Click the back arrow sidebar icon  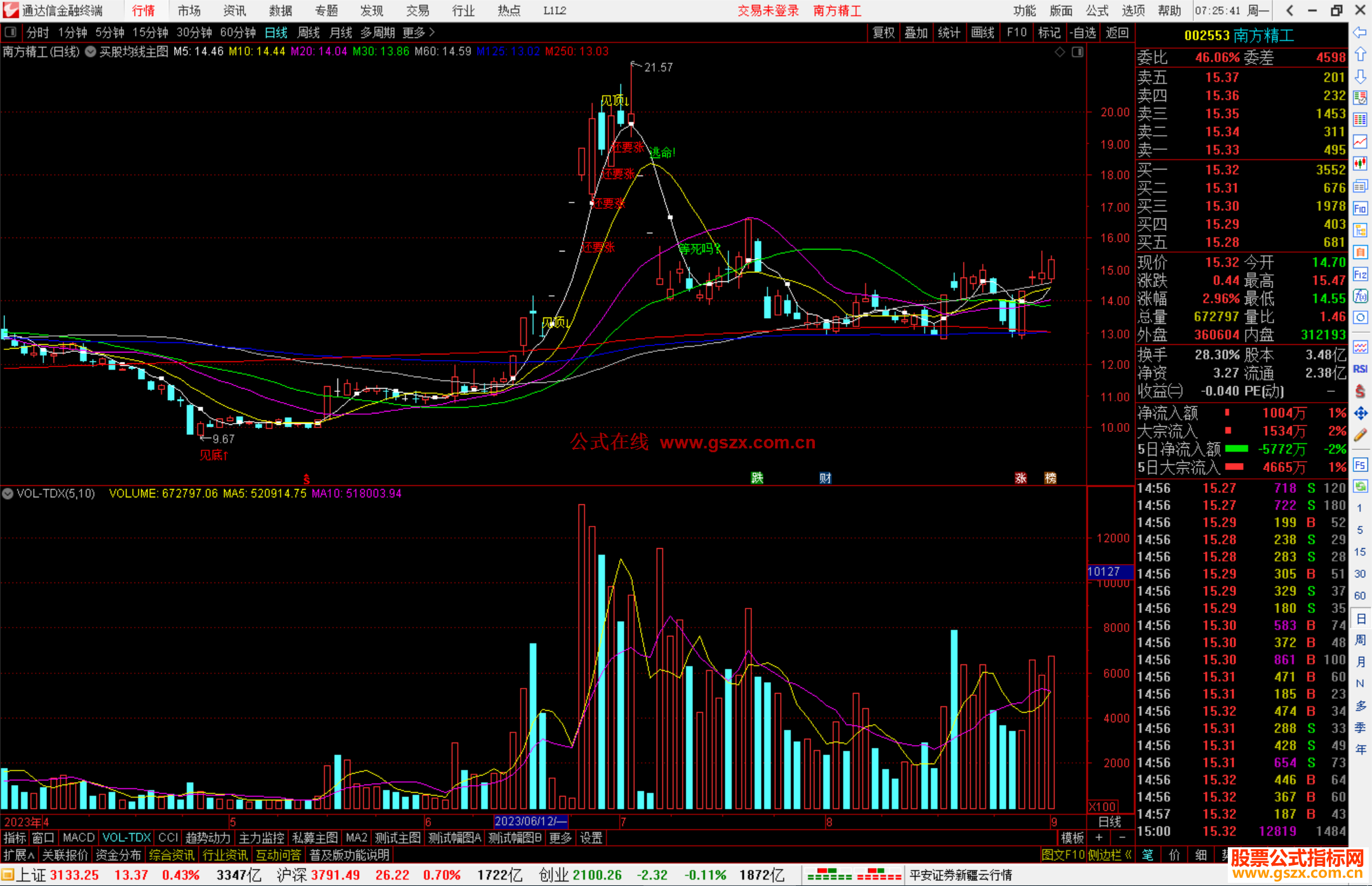1360,32
